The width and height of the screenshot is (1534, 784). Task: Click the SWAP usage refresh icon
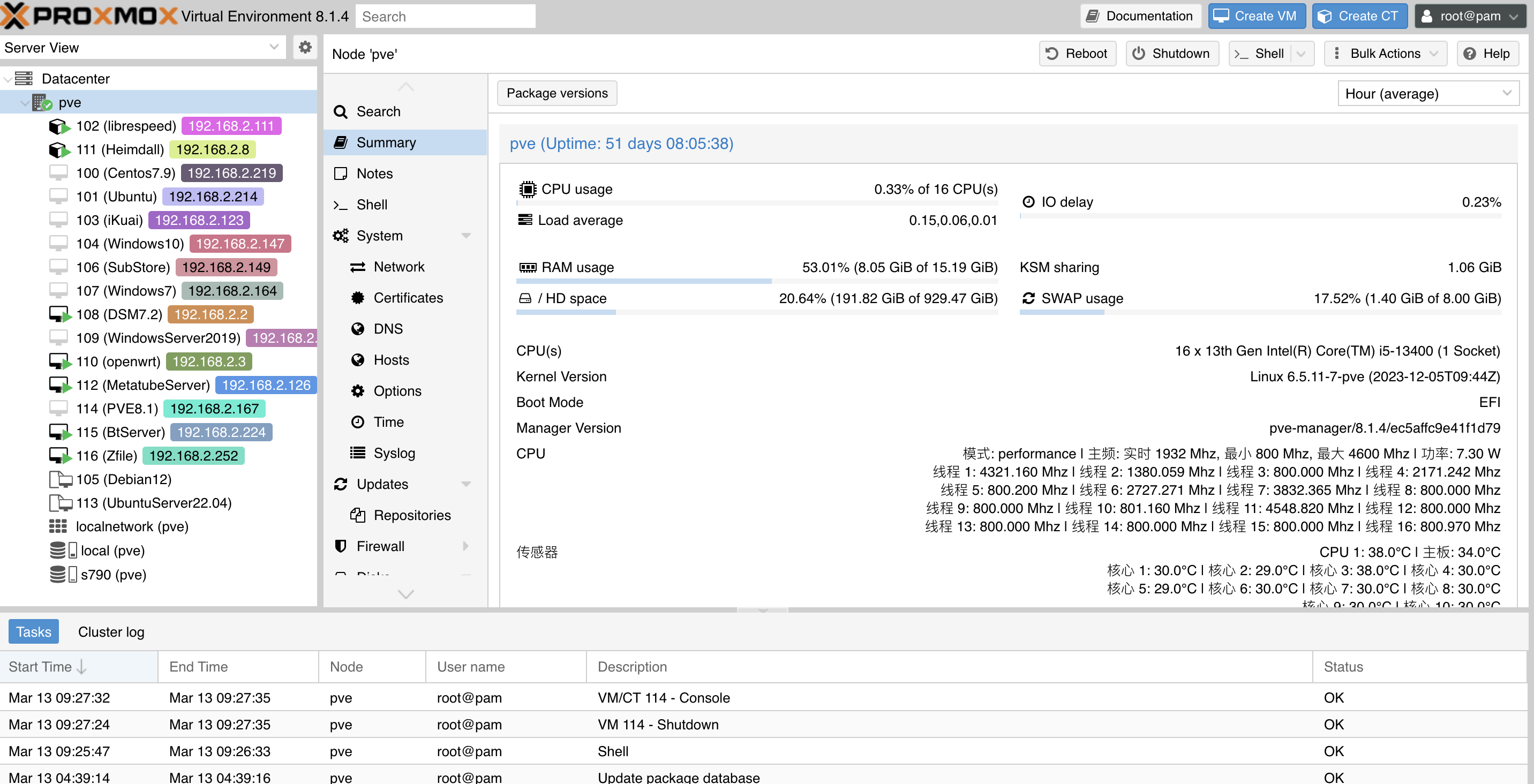[1028, 298]
